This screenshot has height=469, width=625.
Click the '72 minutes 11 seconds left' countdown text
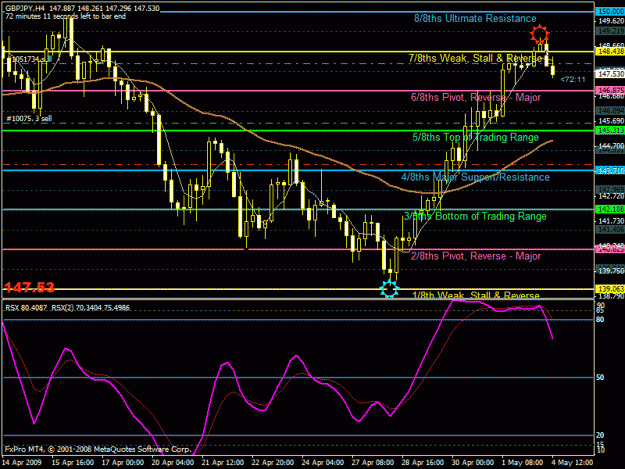pyautogui.click(x=65, y=16)
